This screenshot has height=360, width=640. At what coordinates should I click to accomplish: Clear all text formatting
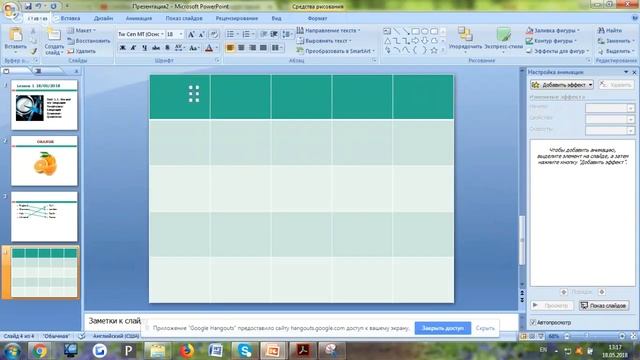click(x=213, y=34)
